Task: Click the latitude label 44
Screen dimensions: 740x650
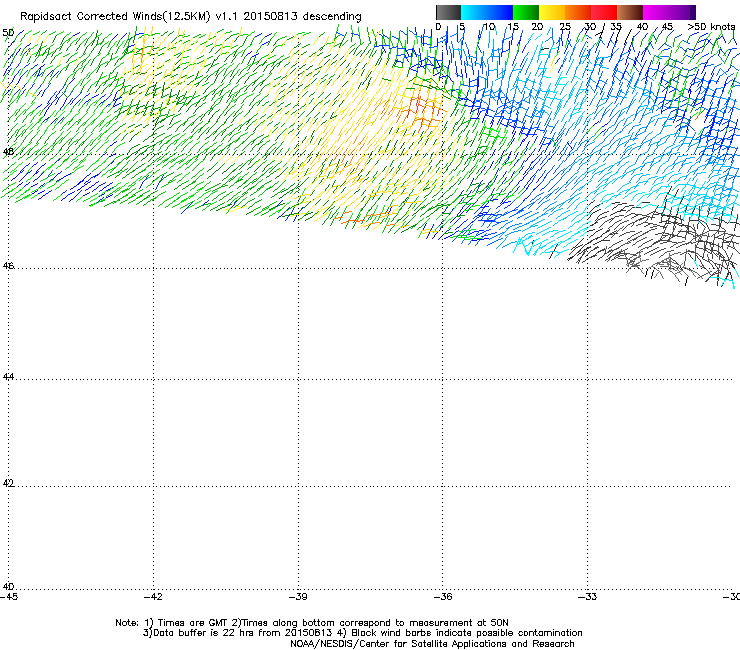Action: (x=8, y=377)
